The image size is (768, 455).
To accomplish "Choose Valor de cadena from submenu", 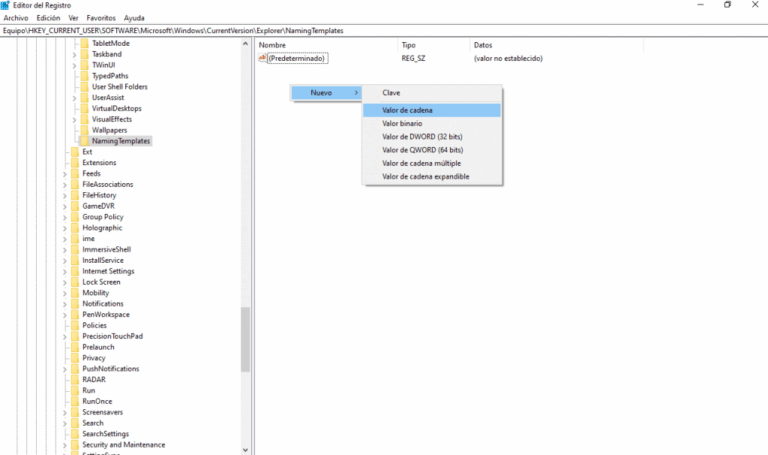I will [407, 110].
